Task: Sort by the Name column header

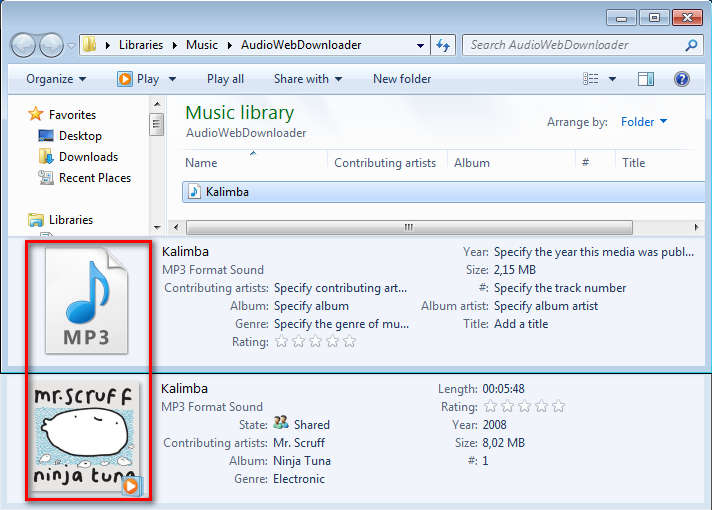Action: [x=201, y=163]
